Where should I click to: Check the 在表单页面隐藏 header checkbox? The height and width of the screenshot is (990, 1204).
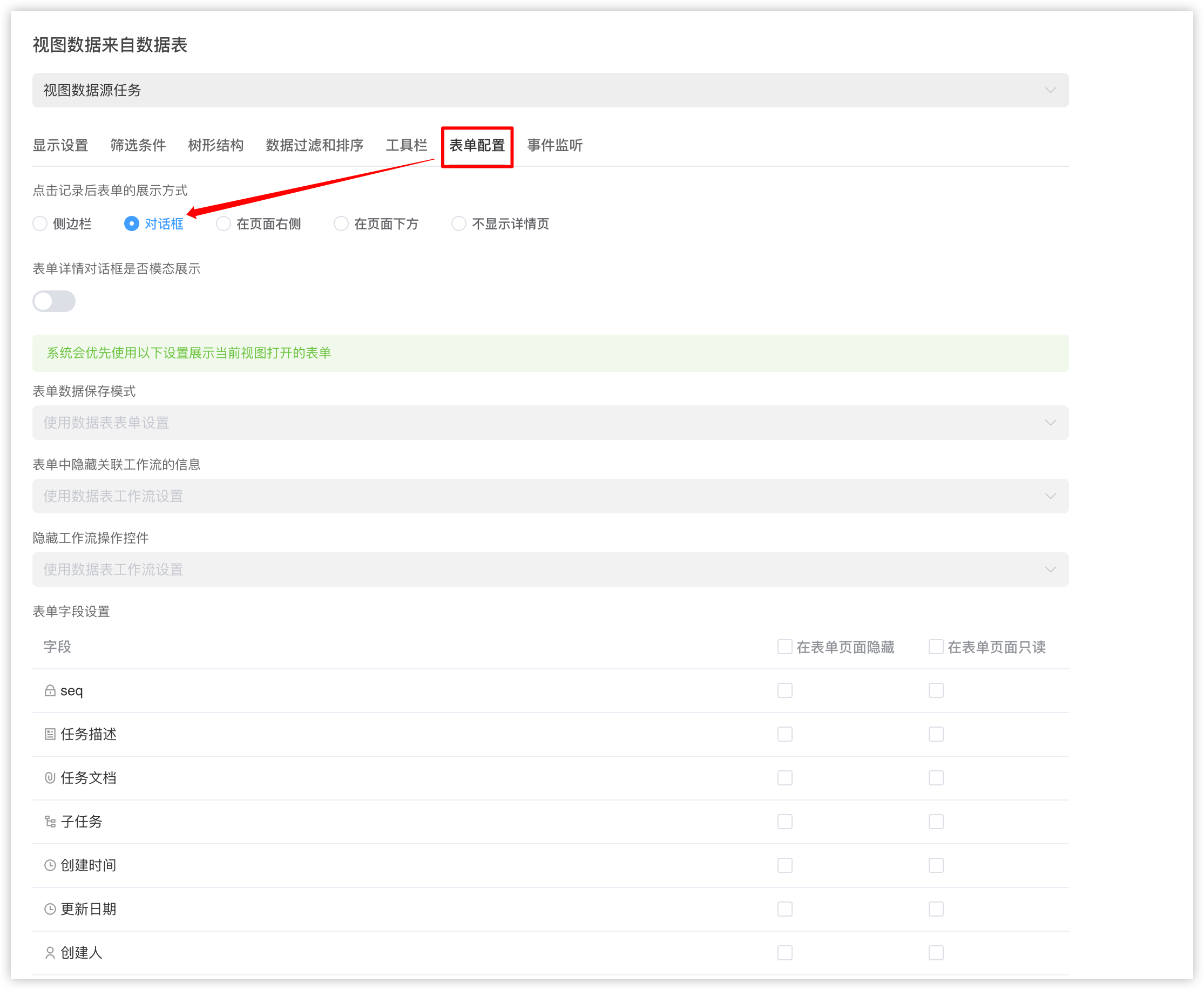(x=785, y=647)
